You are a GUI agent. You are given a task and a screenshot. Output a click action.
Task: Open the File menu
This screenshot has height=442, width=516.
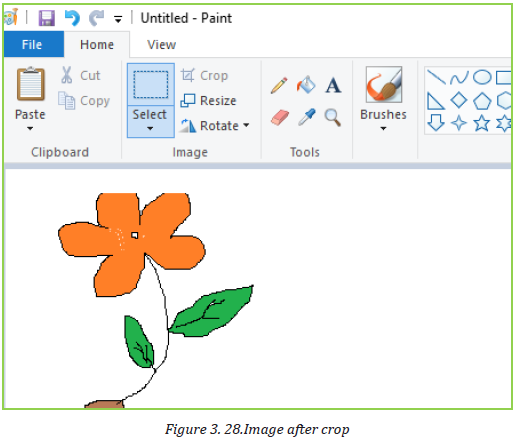33,44
